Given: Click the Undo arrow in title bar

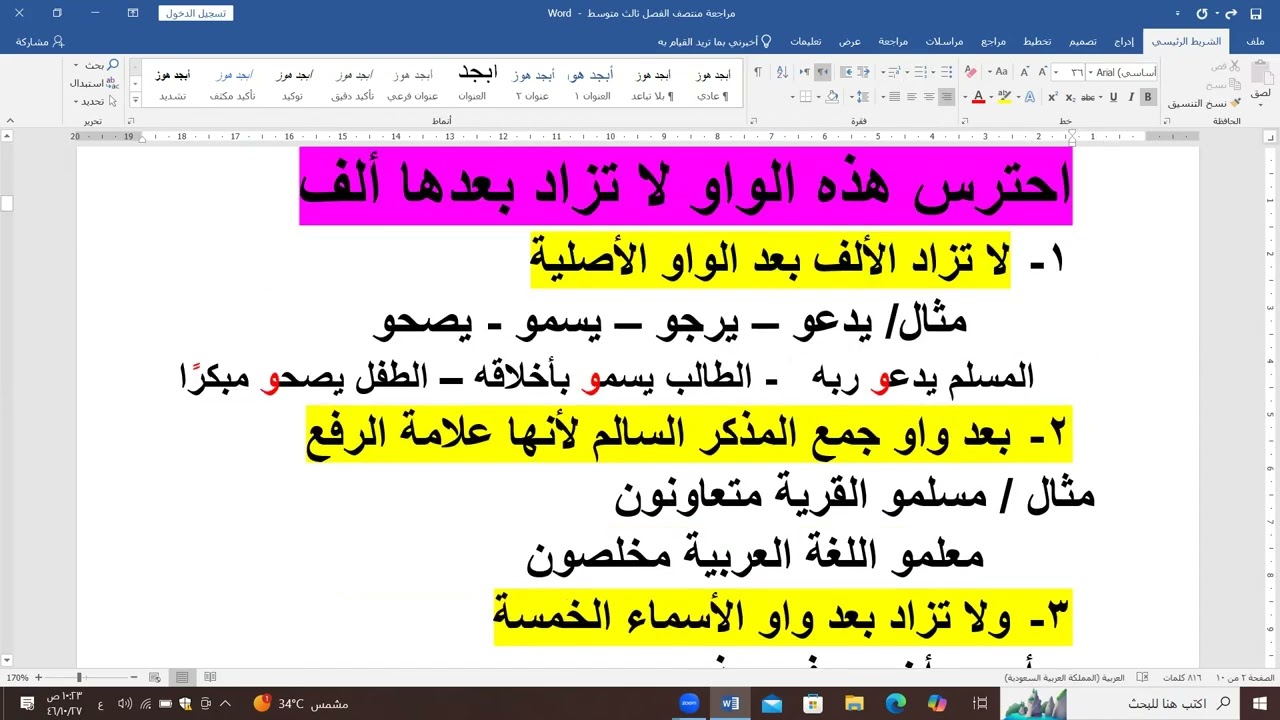Looking at the screenshot, I should pyautogui.click(x=1230, y=13).
